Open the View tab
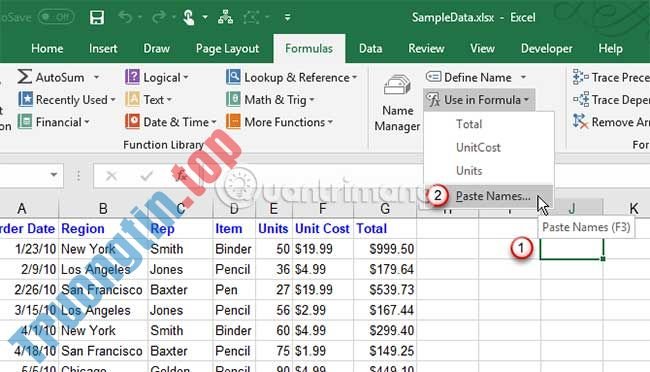This screenshot has height=372, width=650. [x=482, y=49]
